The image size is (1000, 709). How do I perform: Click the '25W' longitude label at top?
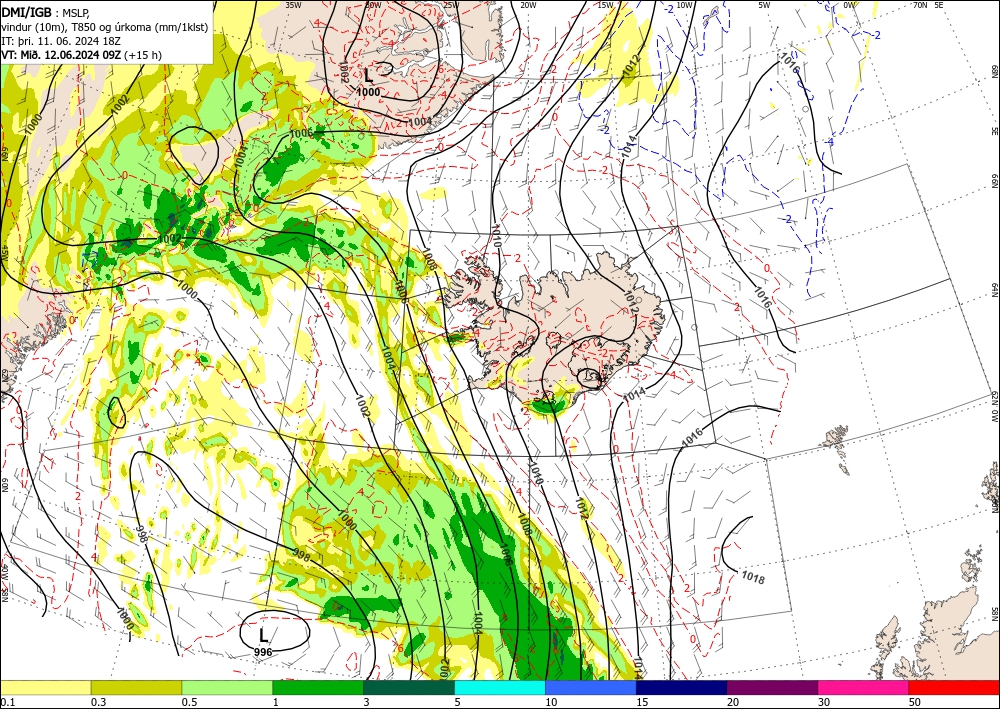[x=451, y=5]
